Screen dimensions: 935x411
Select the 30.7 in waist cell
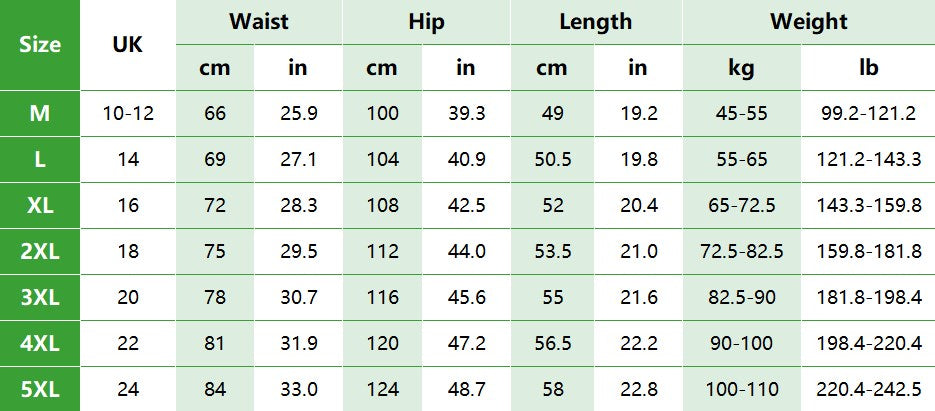[x=298, y=298]
